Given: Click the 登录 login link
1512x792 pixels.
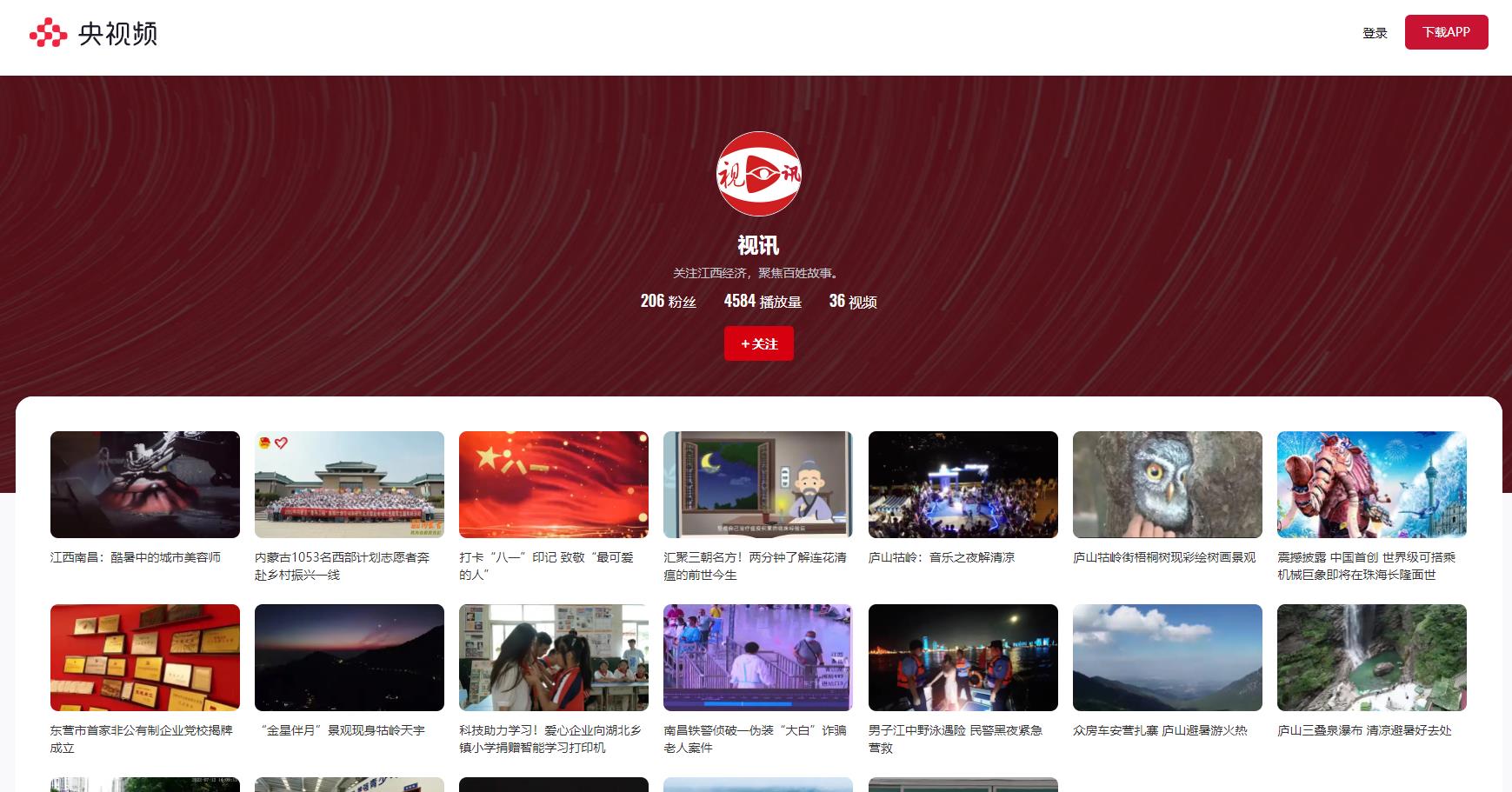Looking at the screenshot, I should [1375, 33].
